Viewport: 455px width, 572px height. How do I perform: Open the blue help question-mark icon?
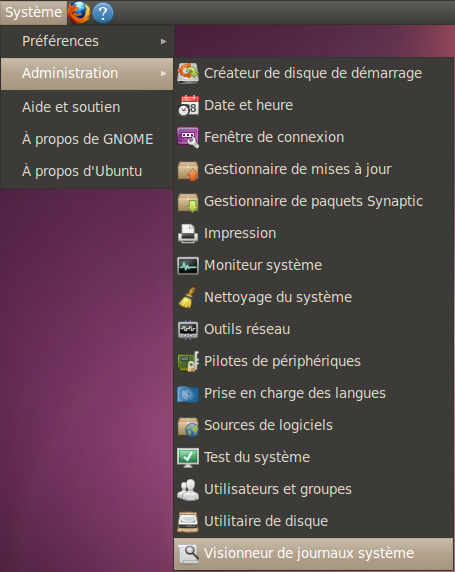pyautogui.click(x=103, y=13)
